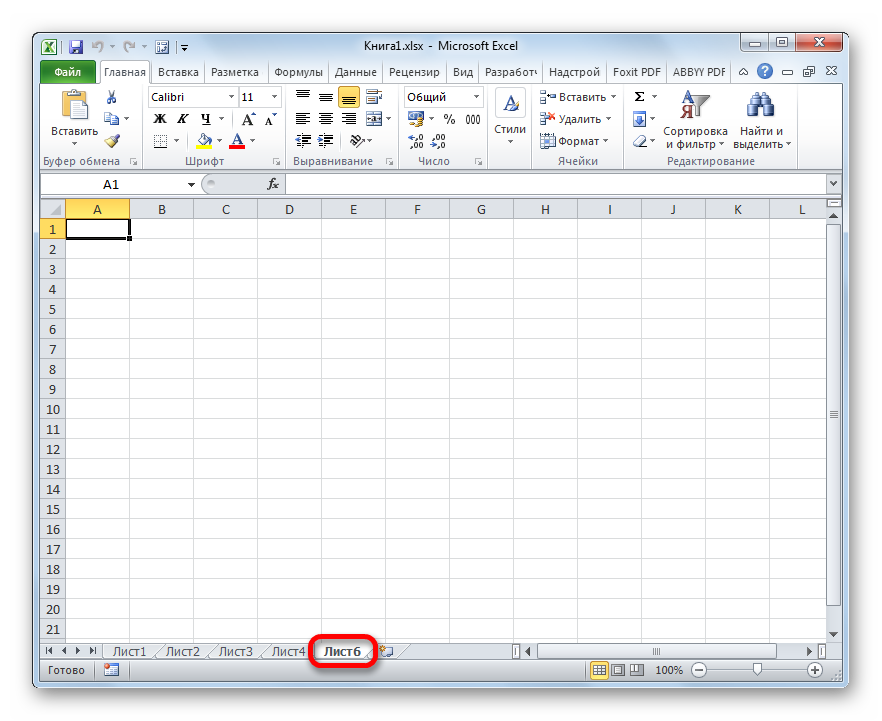Toggle the highlighted bottom align button
Screen dimensions: 882x721
(348, 97)
